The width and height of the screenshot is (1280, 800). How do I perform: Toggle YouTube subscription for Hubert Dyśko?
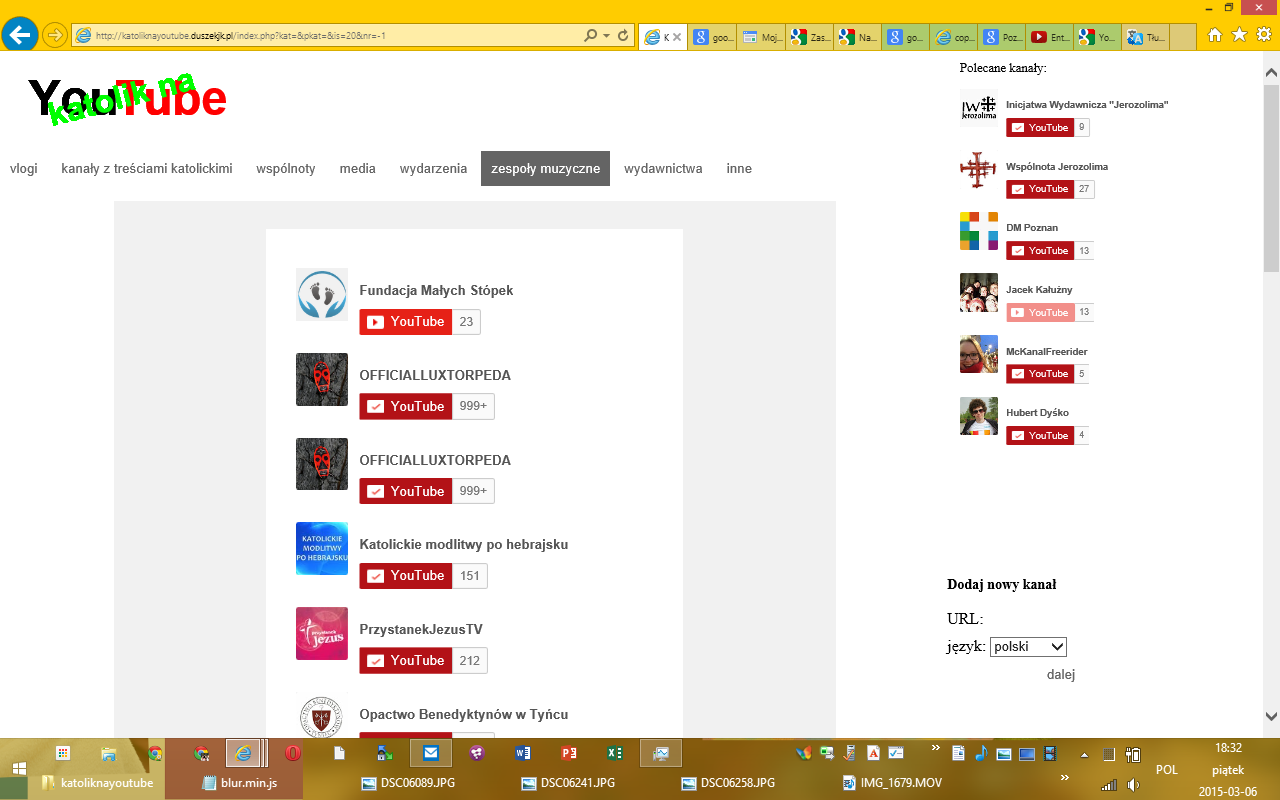[1040, 436]
